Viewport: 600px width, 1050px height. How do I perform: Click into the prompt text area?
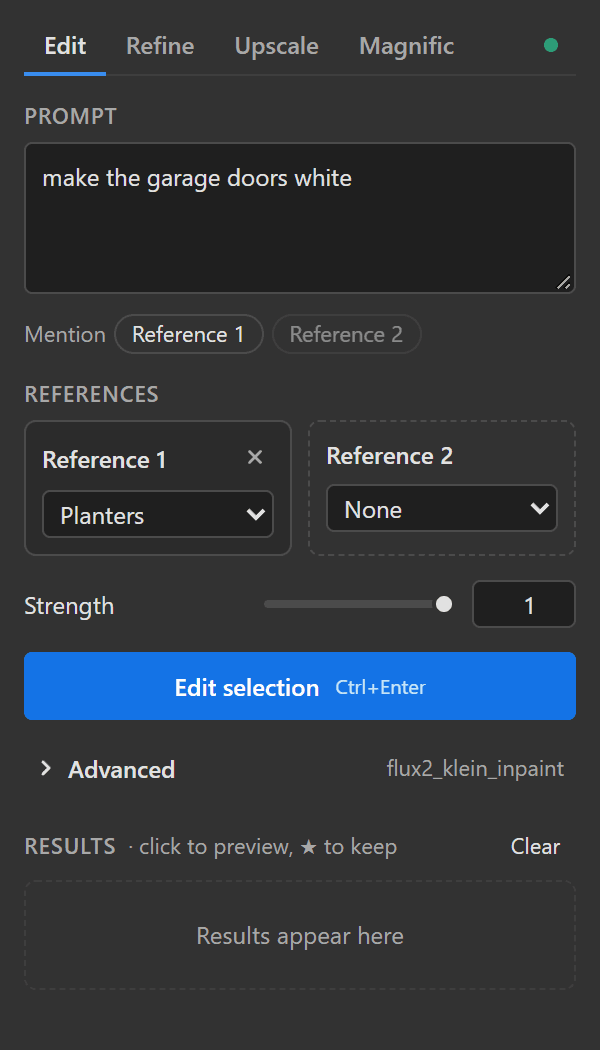pos(299,218)
